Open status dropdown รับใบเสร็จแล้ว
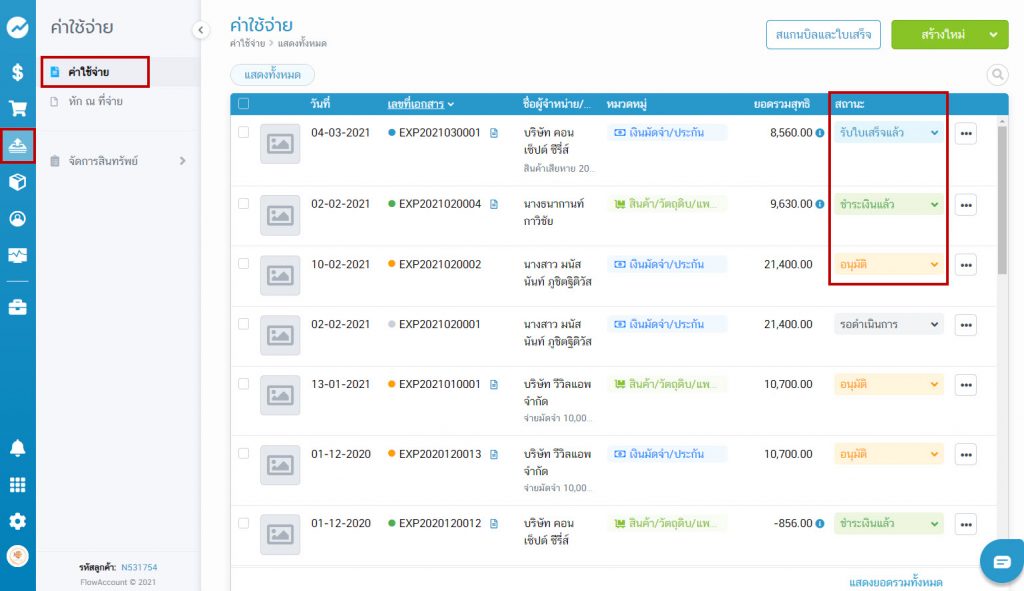 (889, 132)
